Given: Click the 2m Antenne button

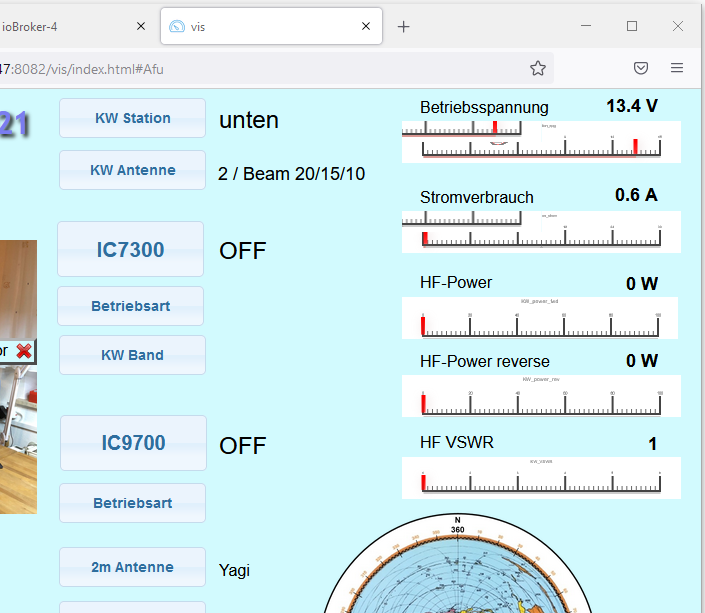Looking at the screenshot, I should pos(132,567).
